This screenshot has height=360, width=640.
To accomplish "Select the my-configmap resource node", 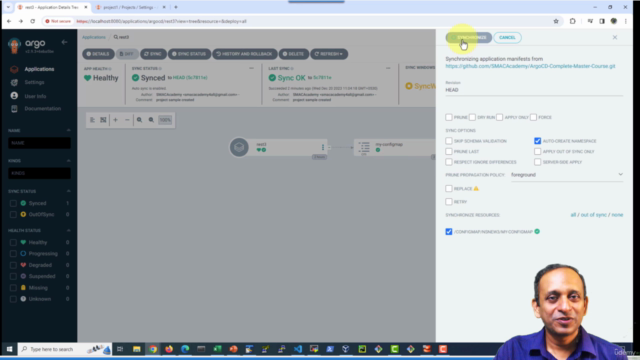I will point(395,147).
